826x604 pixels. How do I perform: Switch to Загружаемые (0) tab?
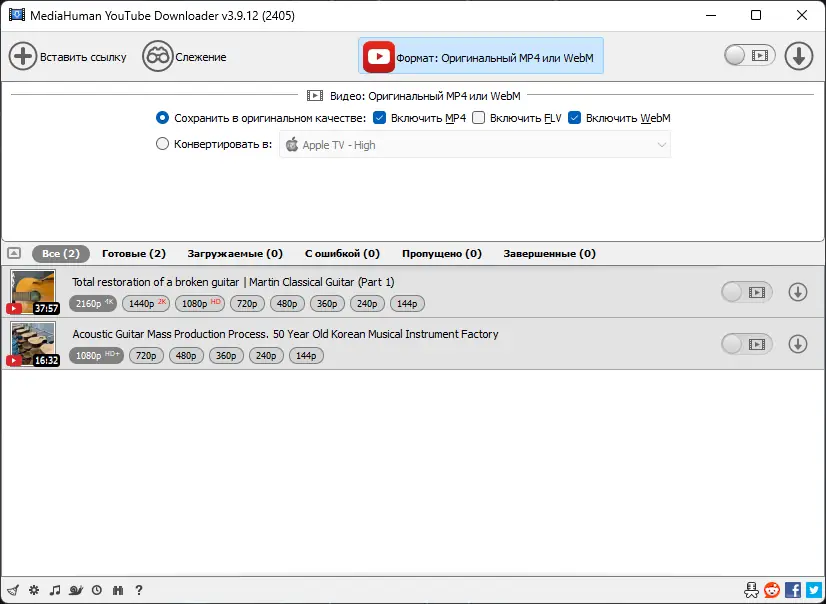pos(235,254)
